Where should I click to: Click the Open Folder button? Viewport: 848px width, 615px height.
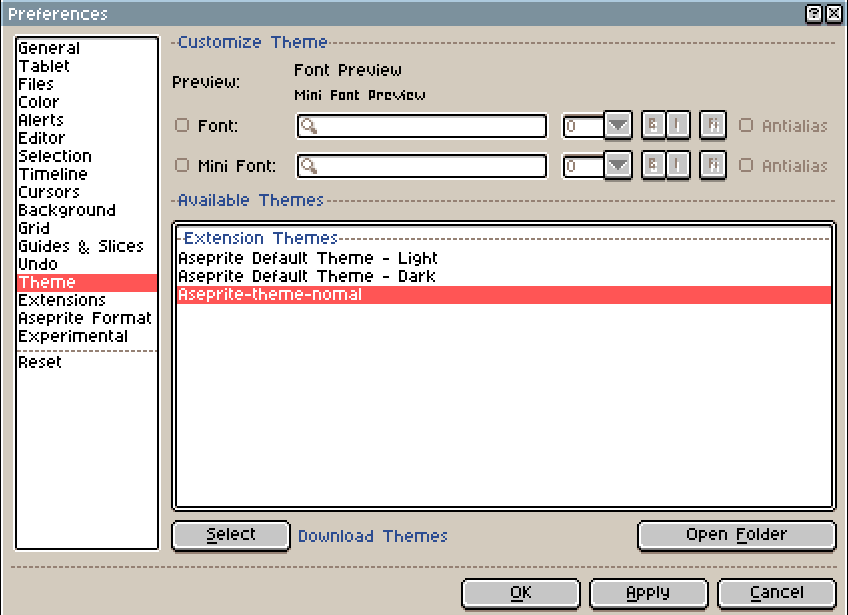click(x=737, y=535)
